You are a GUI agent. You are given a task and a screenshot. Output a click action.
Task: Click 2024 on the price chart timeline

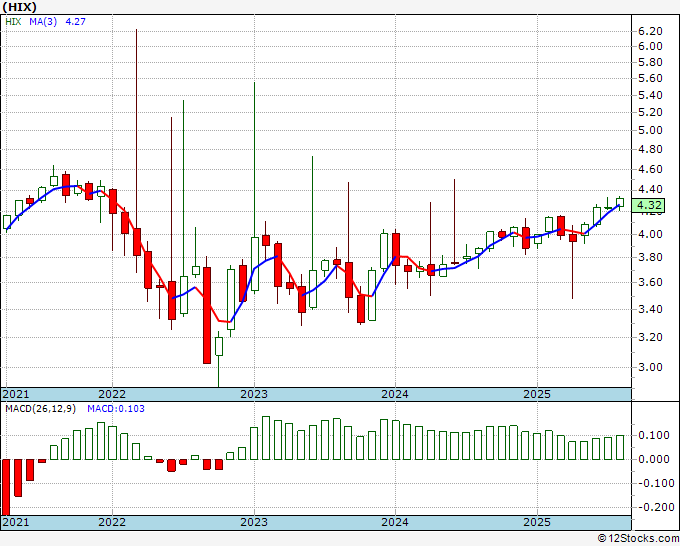(x=395, y=394)
